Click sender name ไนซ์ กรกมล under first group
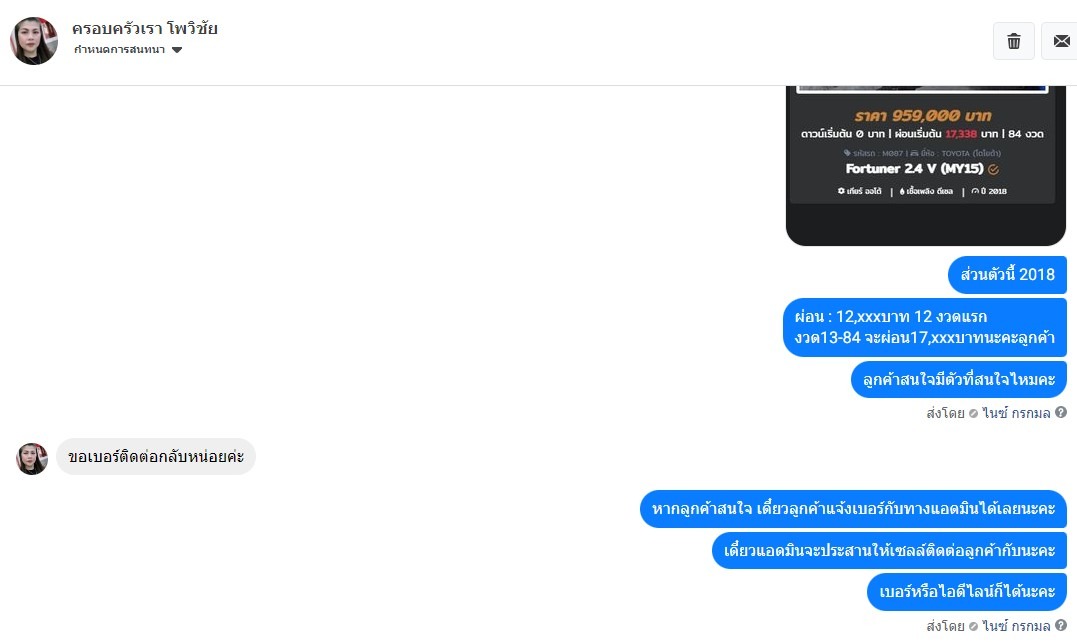This screenshot has height=642, width=1077. (x=1017, y=413)
